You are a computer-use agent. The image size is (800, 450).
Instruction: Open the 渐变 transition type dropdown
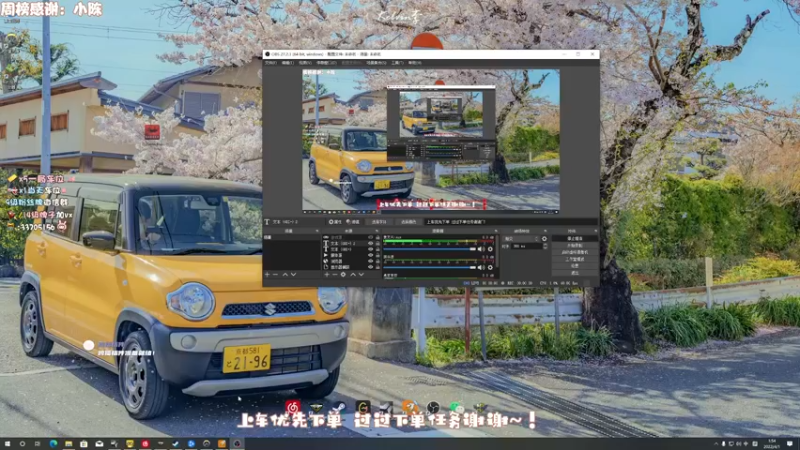522,239
